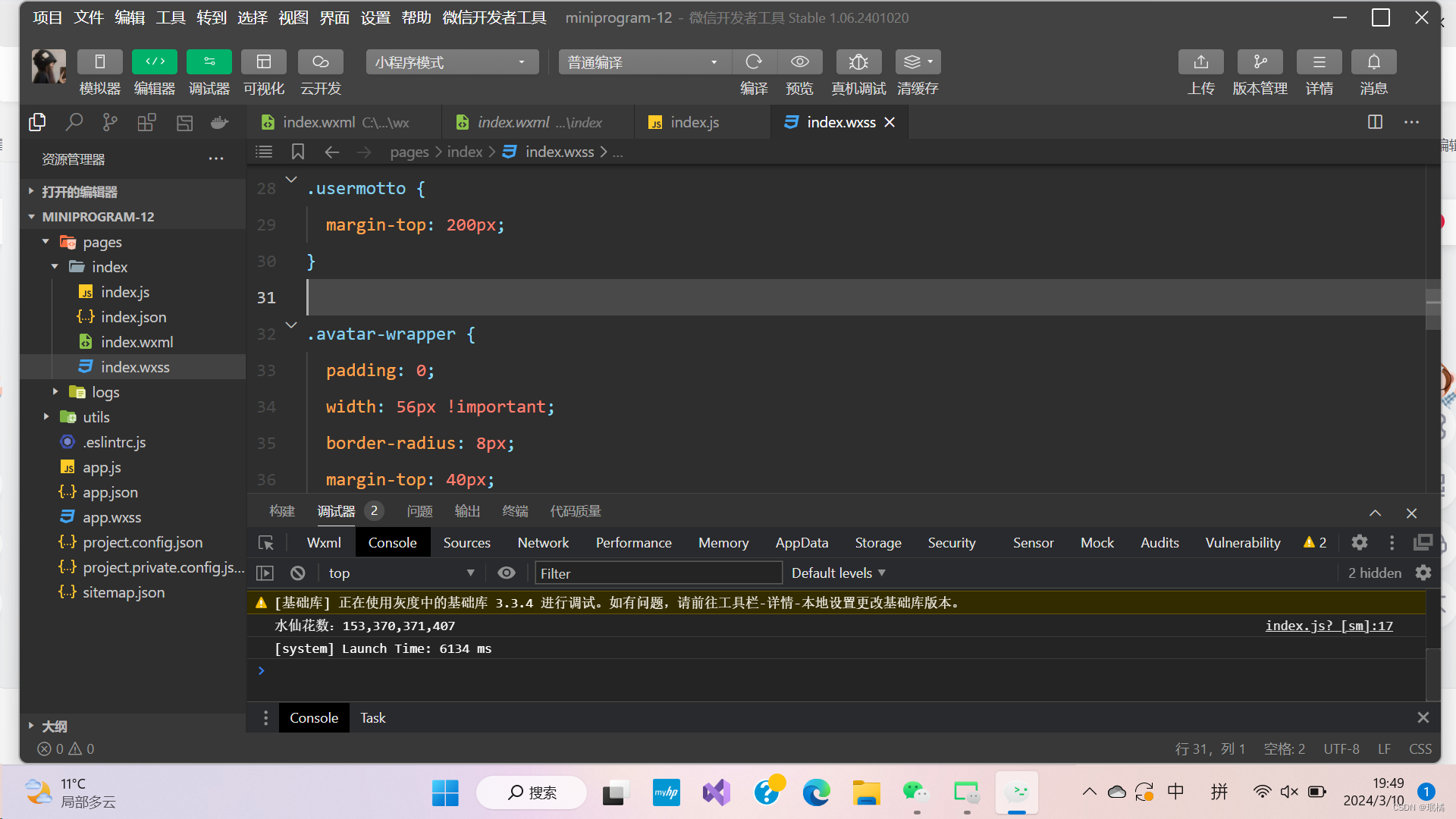Click the console Filter input field
This screenshot has width=1456, height=819.
[x=657, y=573]
